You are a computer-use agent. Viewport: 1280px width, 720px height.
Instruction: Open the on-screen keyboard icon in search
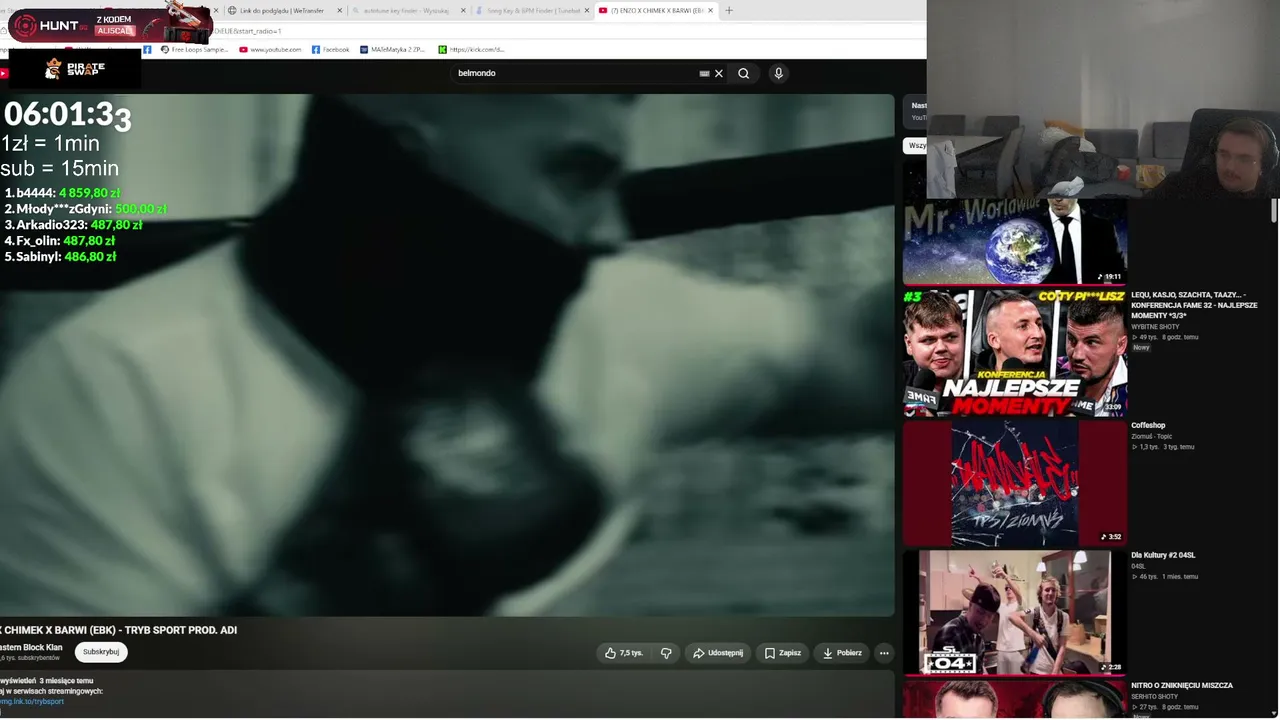click(x=704, y=73)
